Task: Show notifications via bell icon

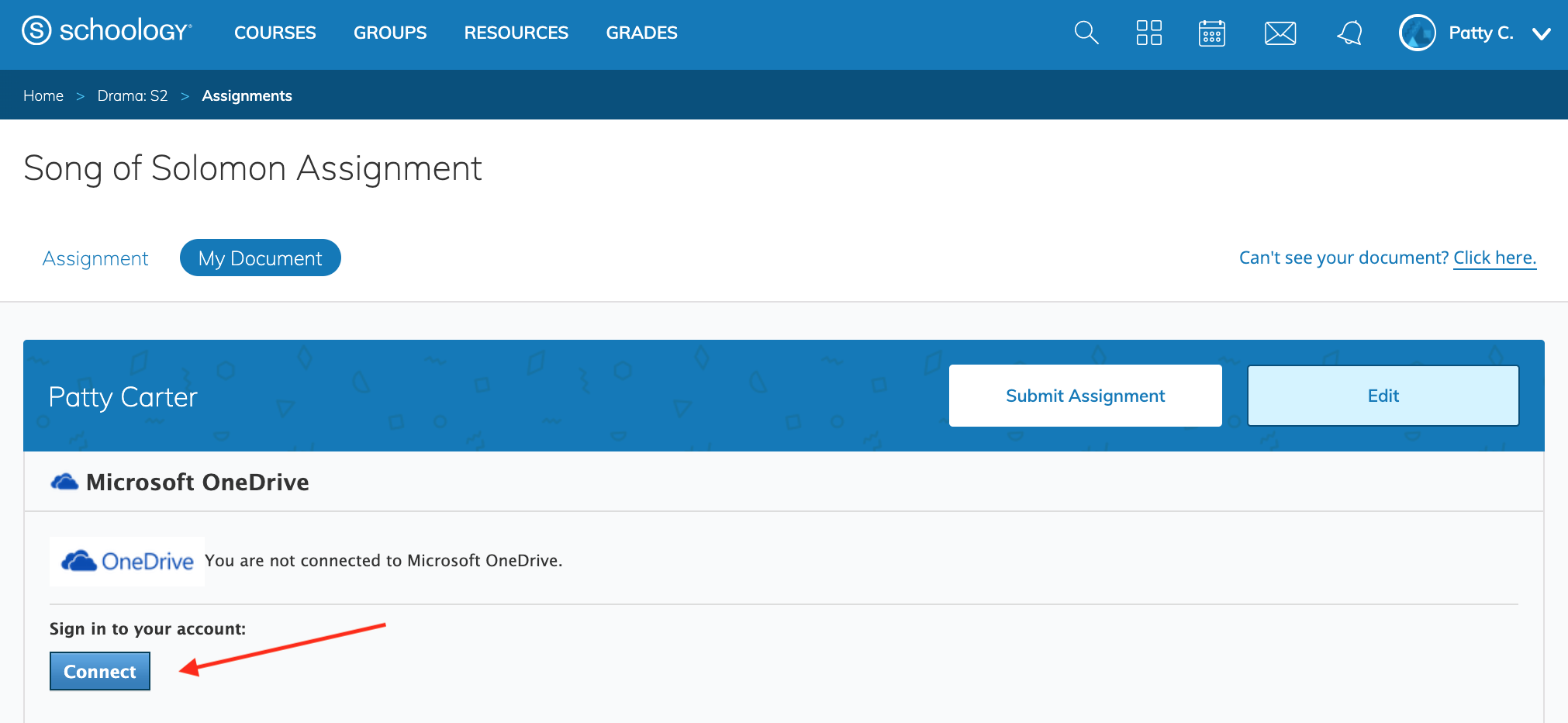Action: click(x=1349, y=33)
